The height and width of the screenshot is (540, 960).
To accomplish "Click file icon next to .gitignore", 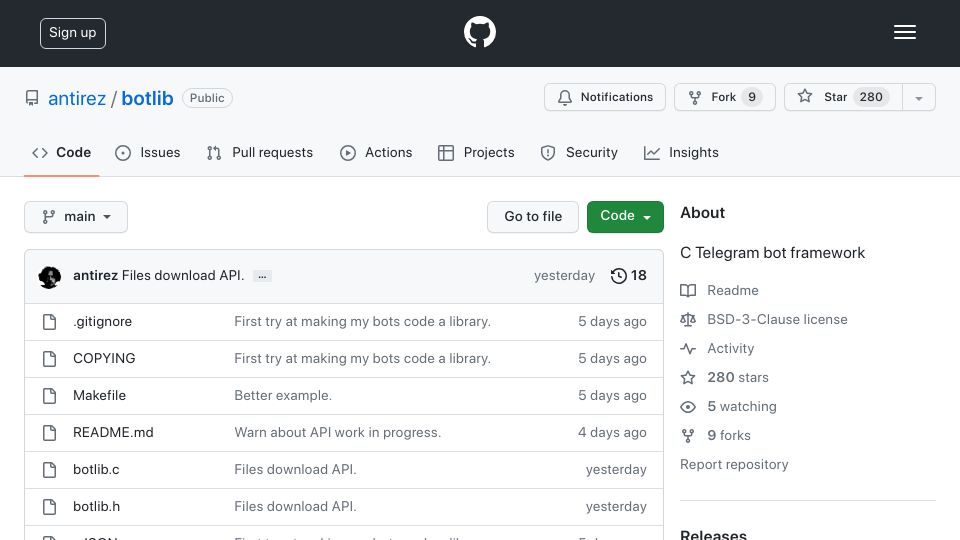I will (x=50, y=322).
